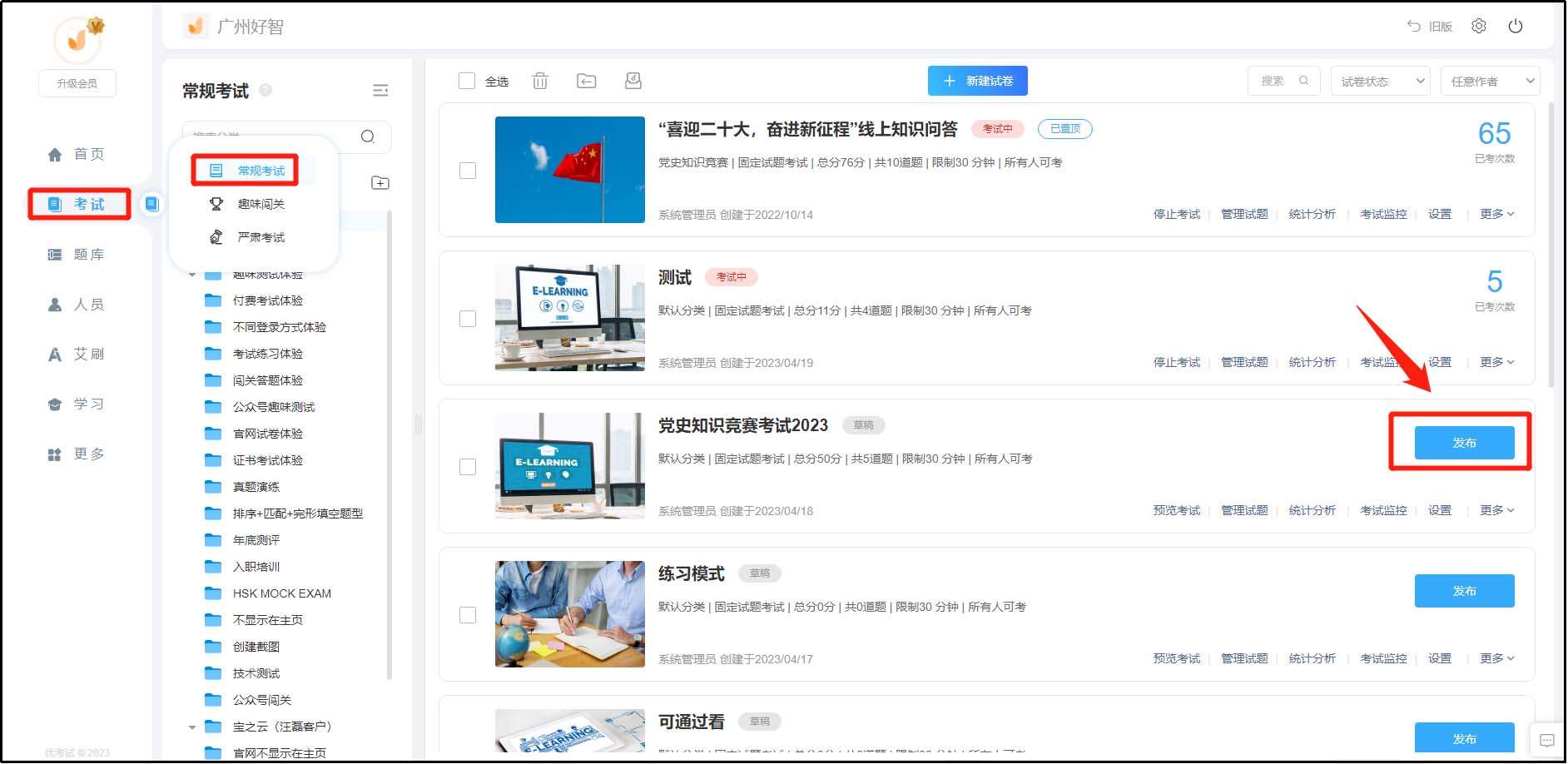Open settings via the gear icon

click(1480, 26)
